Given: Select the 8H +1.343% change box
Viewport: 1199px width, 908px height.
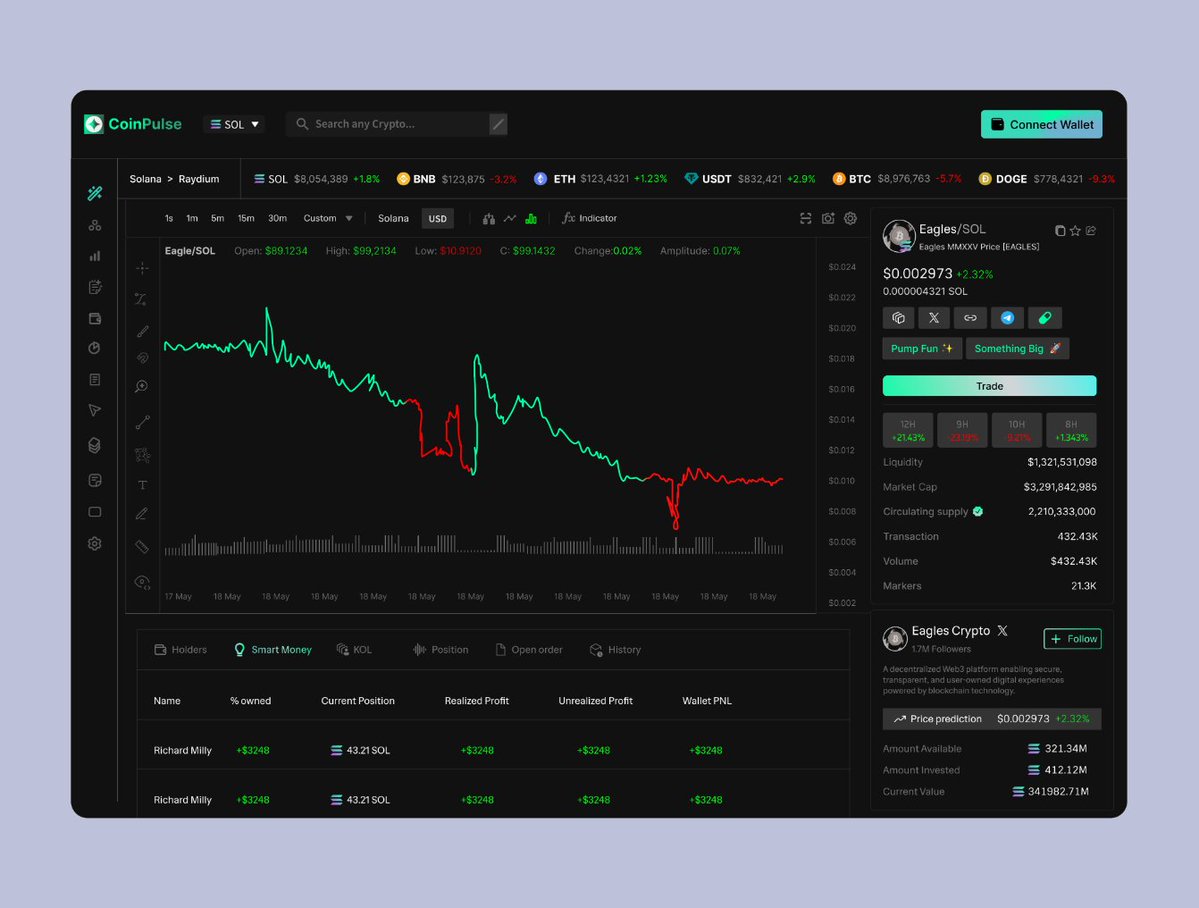Looking at the screenshot, I should 1071,430.
